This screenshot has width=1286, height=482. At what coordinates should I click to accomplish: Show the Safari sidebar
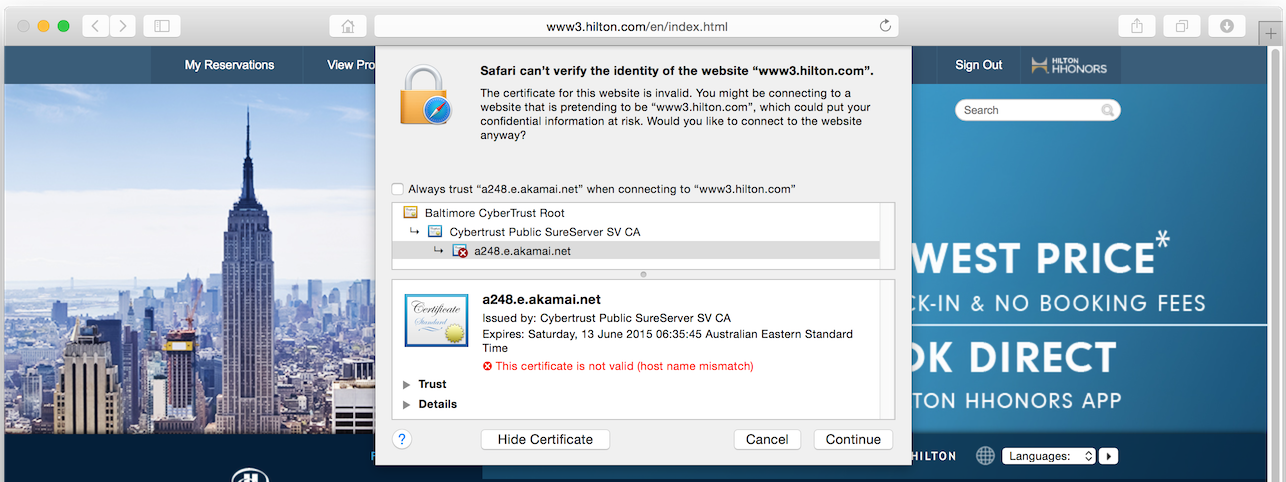coord(162,26)
